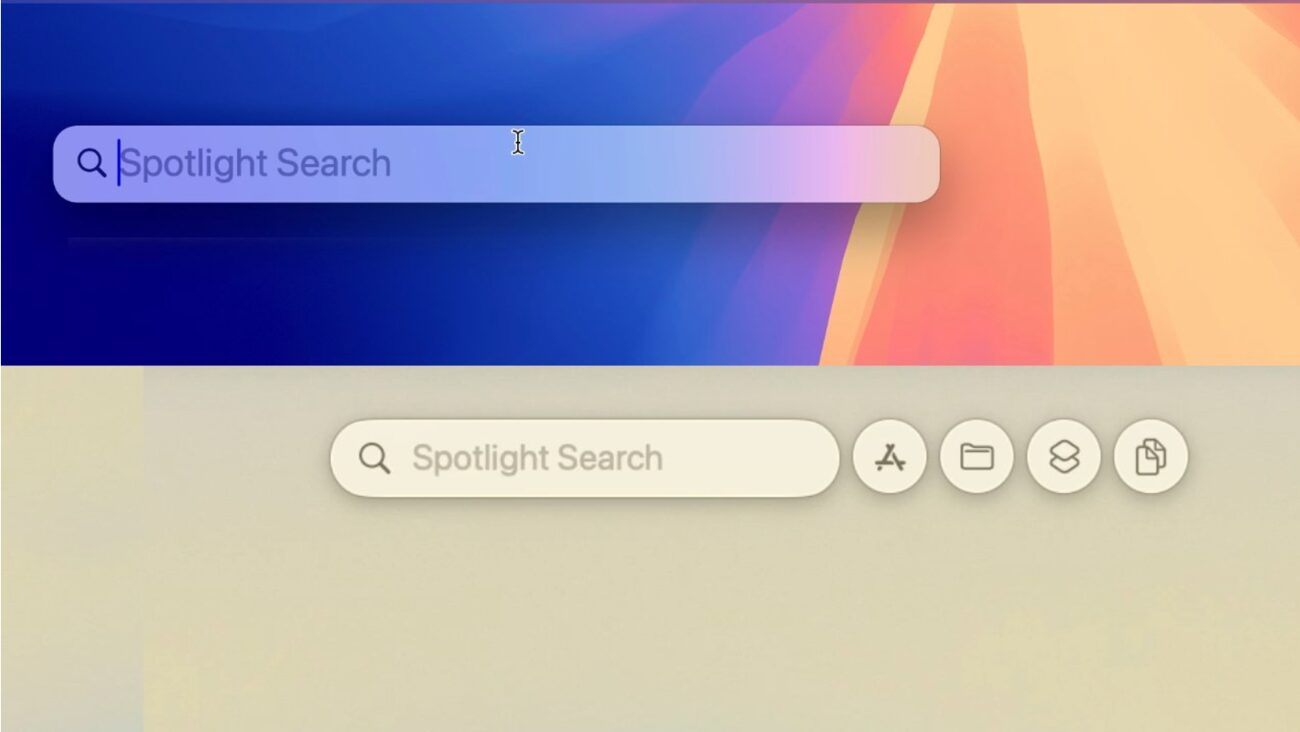Click the magnifying glass in the lower Spotlight bar

point(374,459)
